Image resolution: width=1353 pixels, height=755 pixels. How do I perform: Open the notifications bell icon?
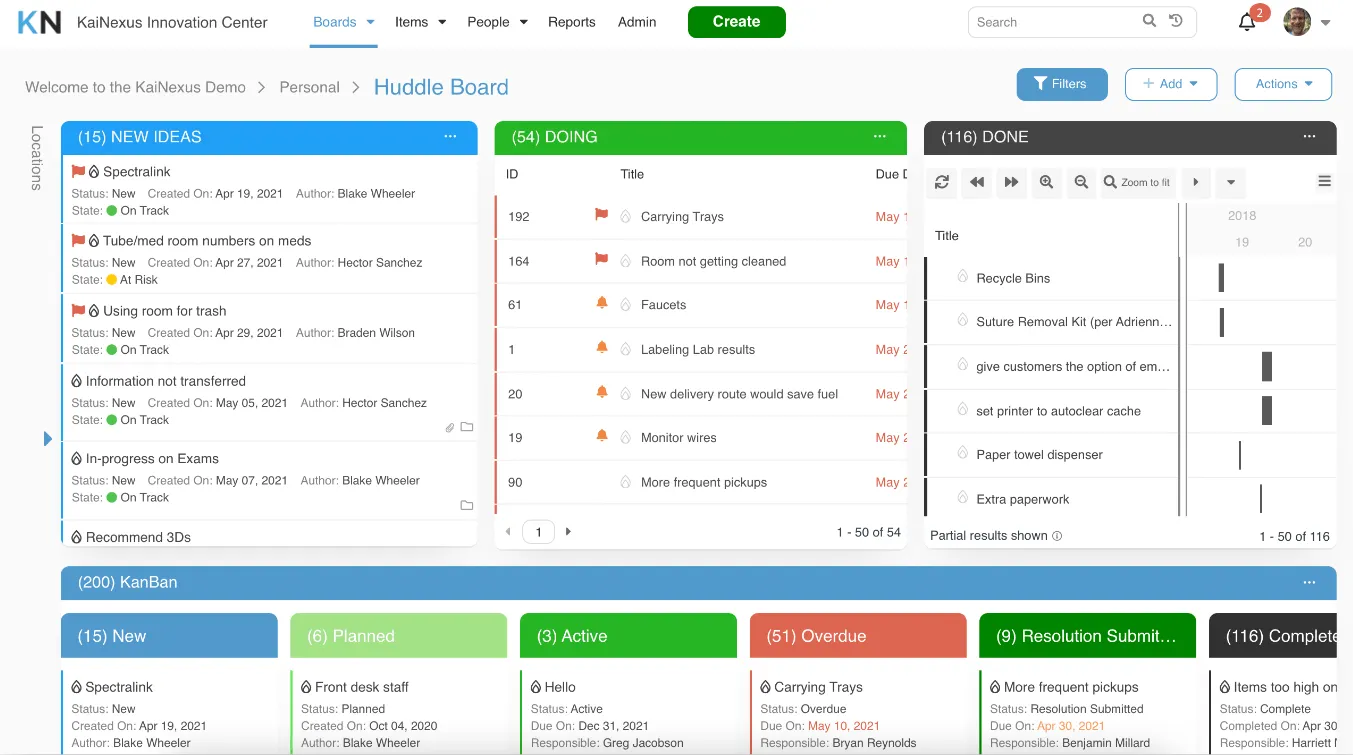[1247, 22]
